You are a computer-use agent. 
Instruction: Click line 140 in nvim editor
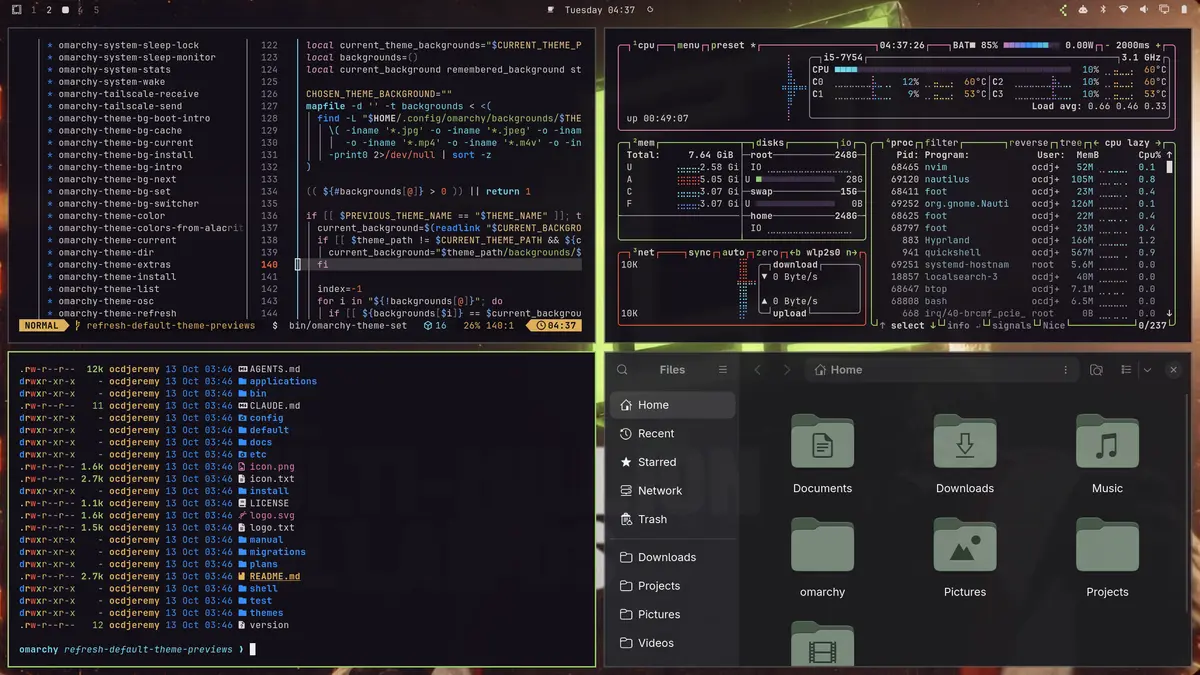(440, 265)
